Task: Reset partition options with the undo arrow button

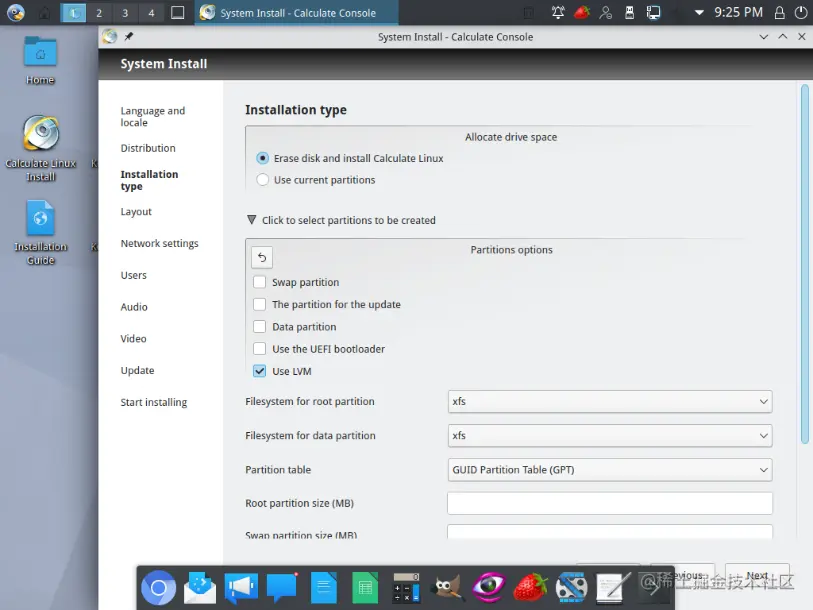Action: click(x=262, y=257)
